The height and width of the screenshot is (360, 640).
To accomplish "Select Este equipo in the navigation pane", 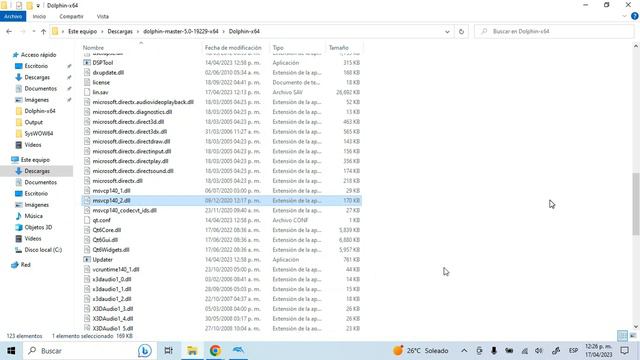I will 35,160.
